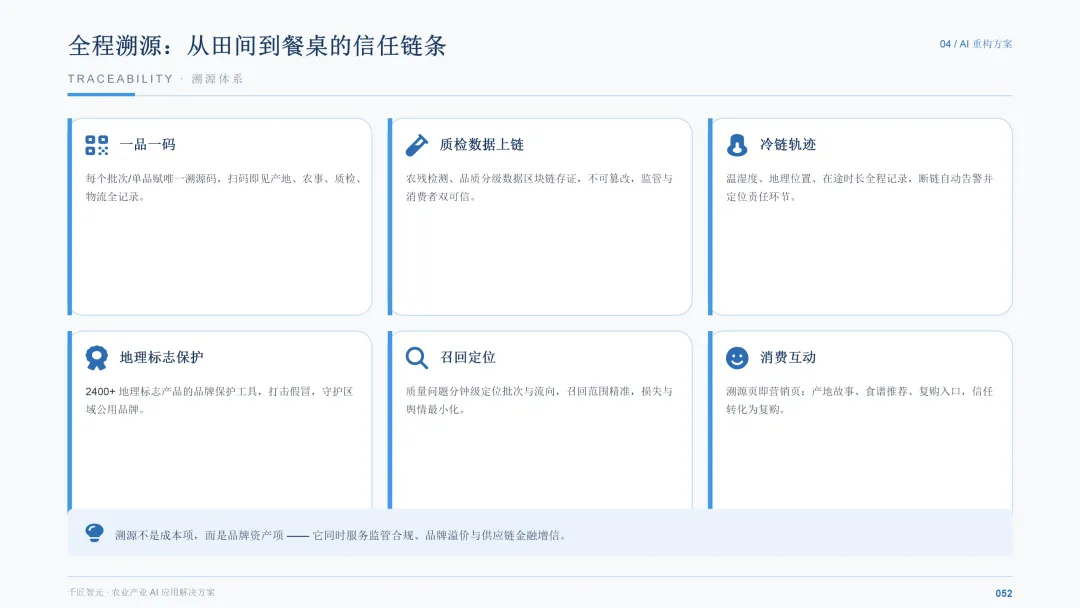
Task: Click the section marker 04 / AI 重构方案
Action: pos(976,44)
